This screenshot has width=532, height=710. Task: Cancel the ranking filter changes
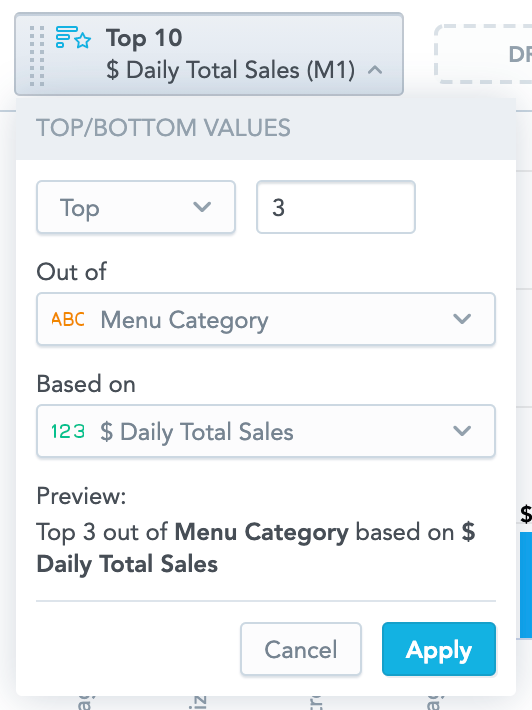point(301,649)
